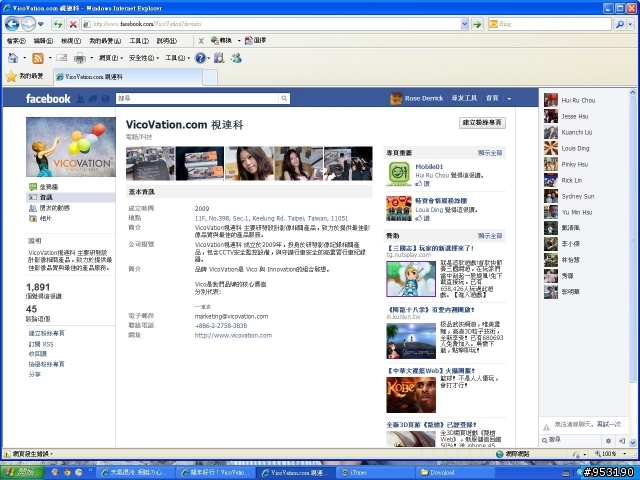The image size is (640, 480).
Task: Click the orange RSS feeds icon
Action: (38, 58)
